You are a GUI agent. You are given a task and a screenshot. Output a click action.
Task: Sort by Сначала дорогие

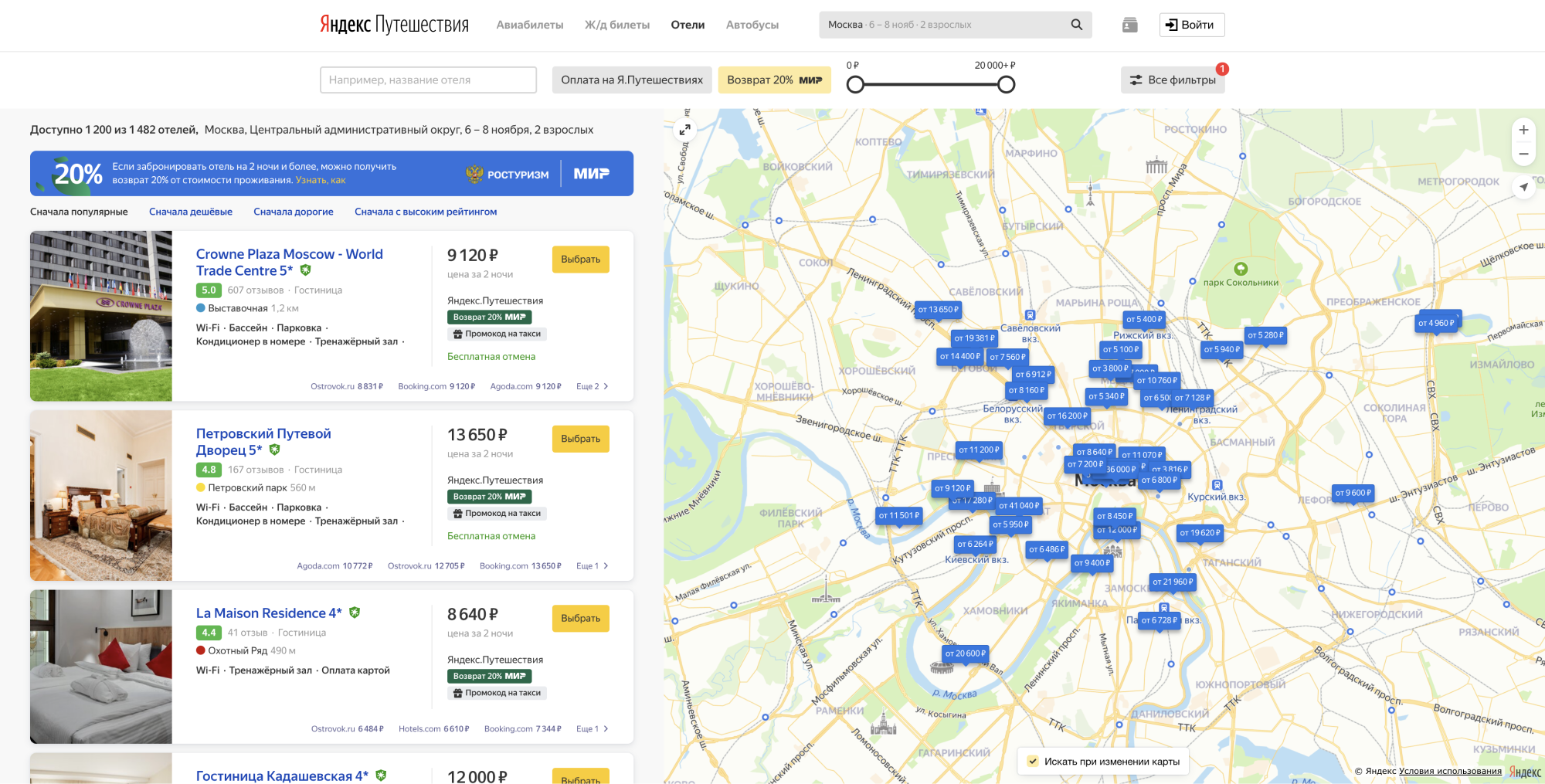tap(294, 212)
